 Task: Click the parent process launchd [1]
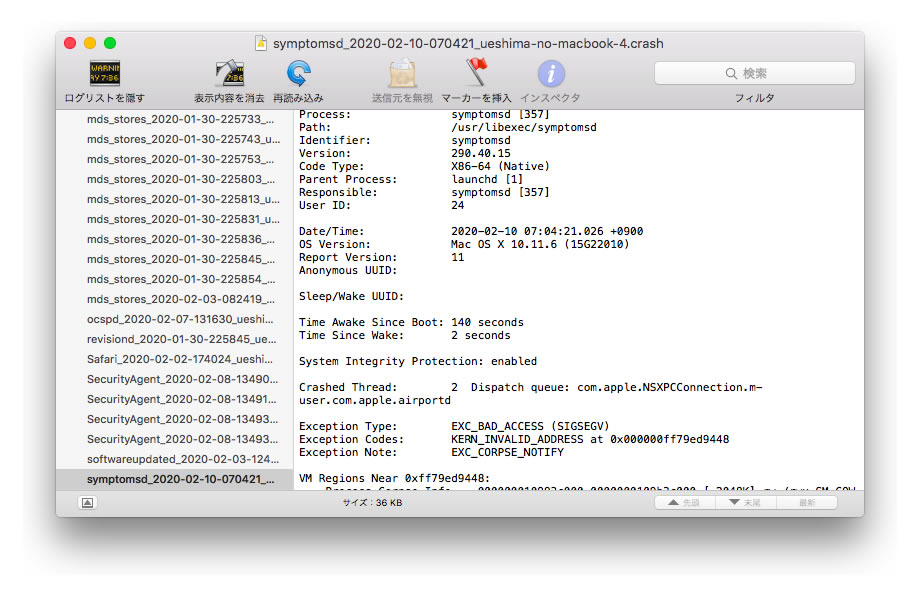[486, 179]
